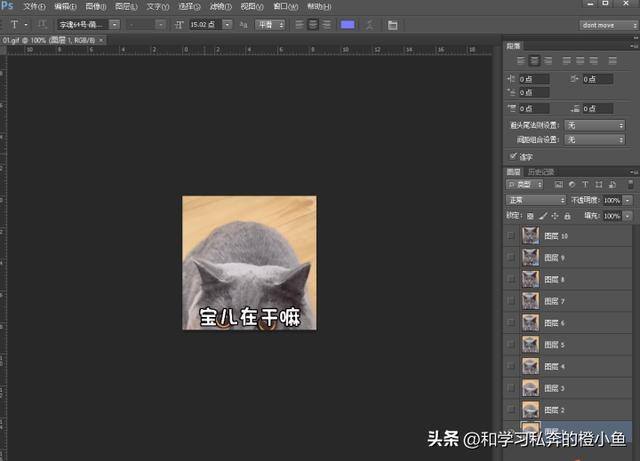Click the lock position icon
This screenshot has width=640, height=461.
point(555,216)
